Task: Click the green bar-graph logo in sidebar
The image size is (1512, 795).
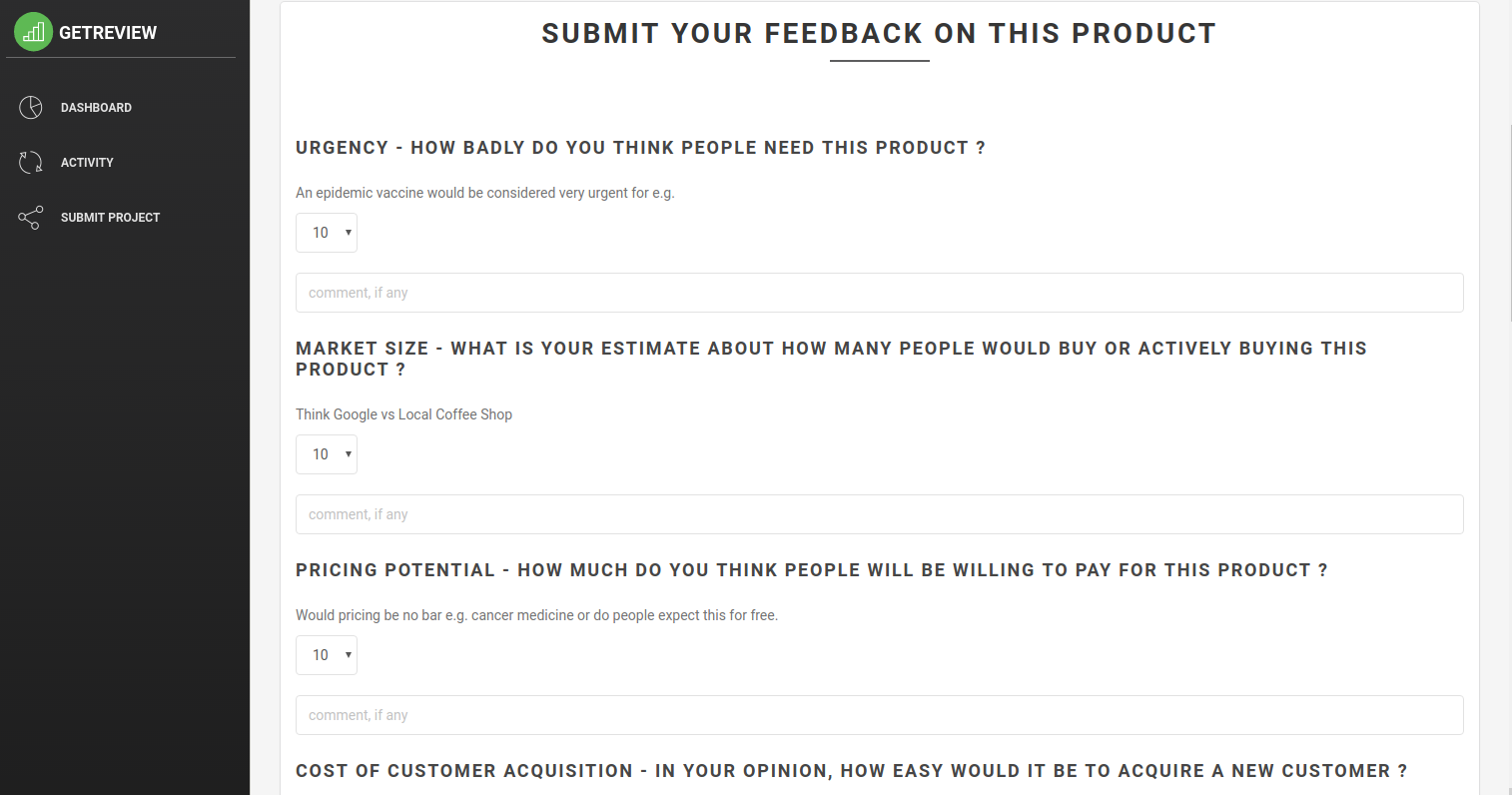Action: (x=31, y=31)
